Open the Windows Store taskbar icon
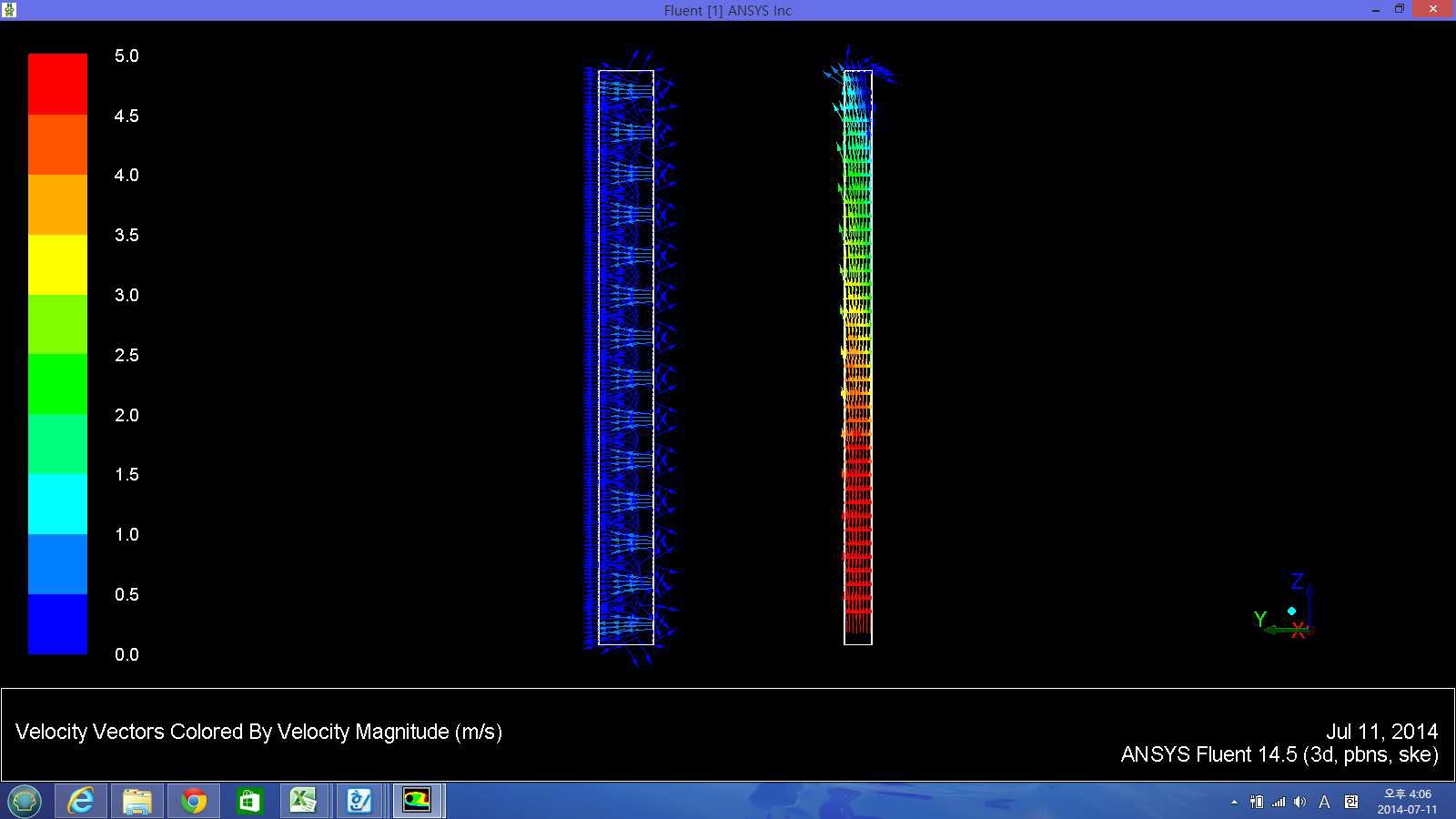 [249, 801]
